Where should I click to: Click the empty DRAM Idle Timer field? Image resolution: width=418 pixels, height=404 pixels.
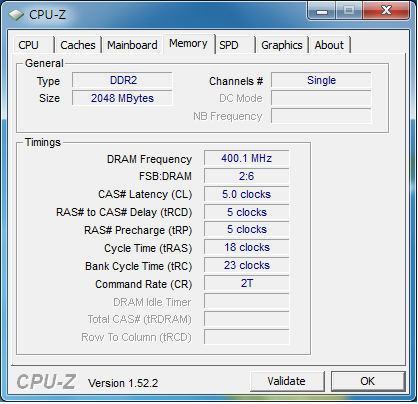pyautogui.click(x=247, y=301)
